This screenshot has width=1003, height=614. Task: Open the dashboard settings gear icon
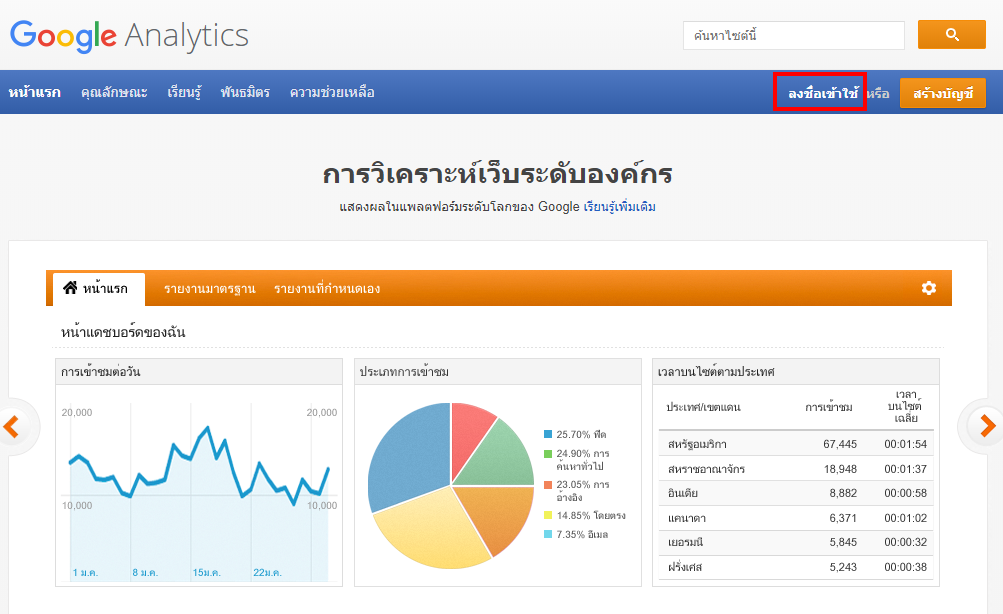point(928,288)
